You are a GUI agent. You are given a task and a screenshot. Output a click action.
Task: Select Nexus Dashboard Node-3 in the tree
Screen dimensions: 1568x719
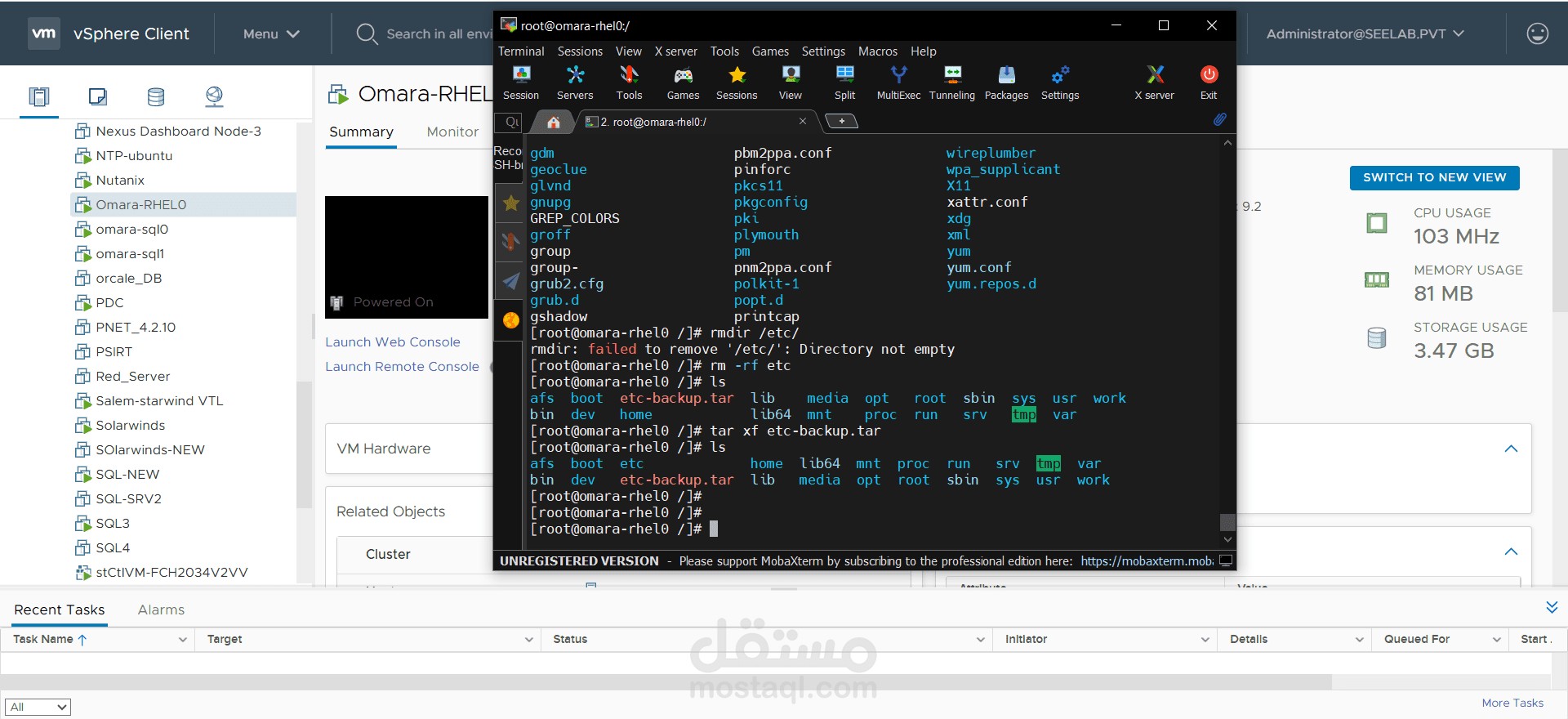[178, 131]
